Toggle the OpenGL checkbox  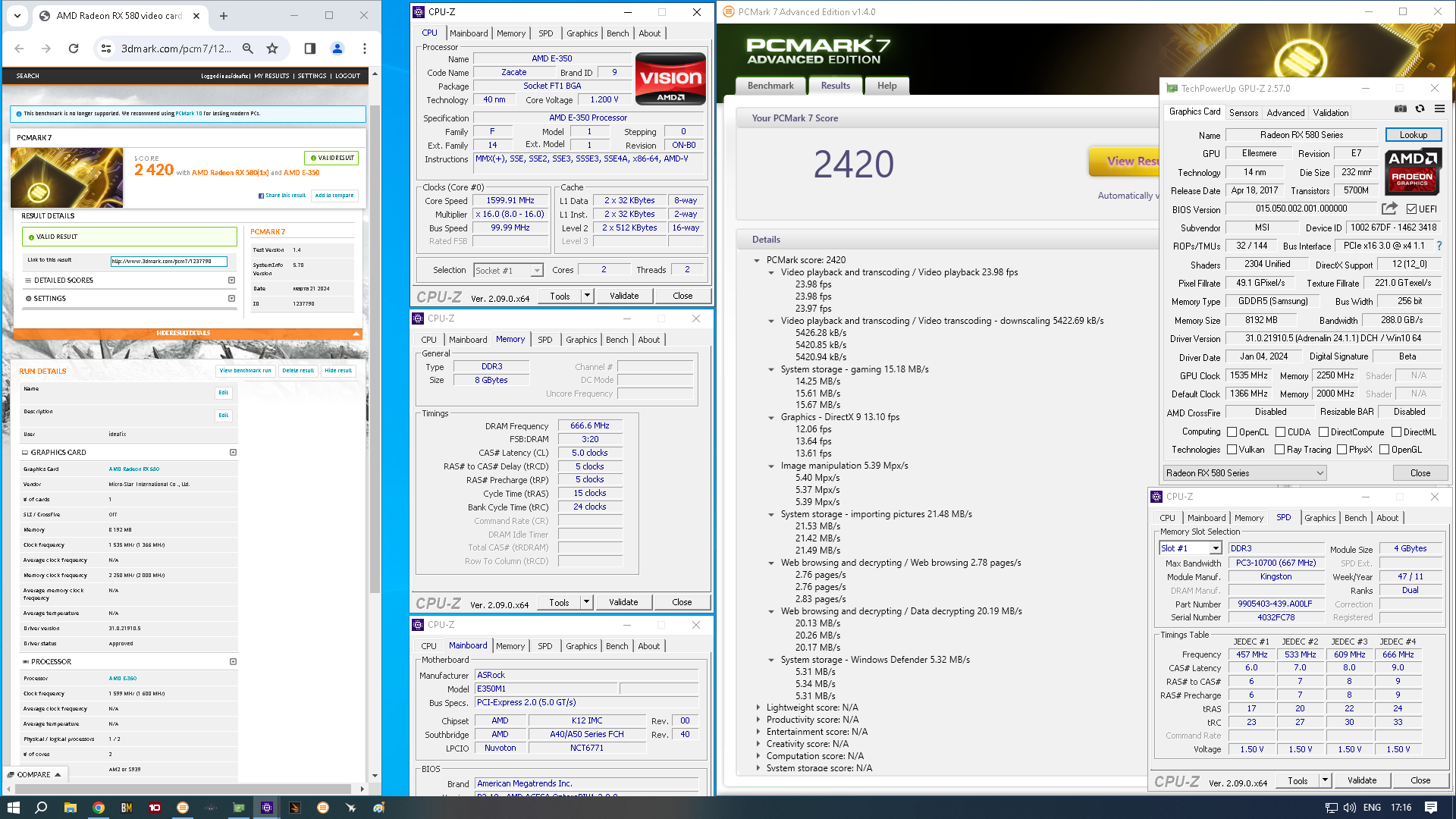[1384, 450]
